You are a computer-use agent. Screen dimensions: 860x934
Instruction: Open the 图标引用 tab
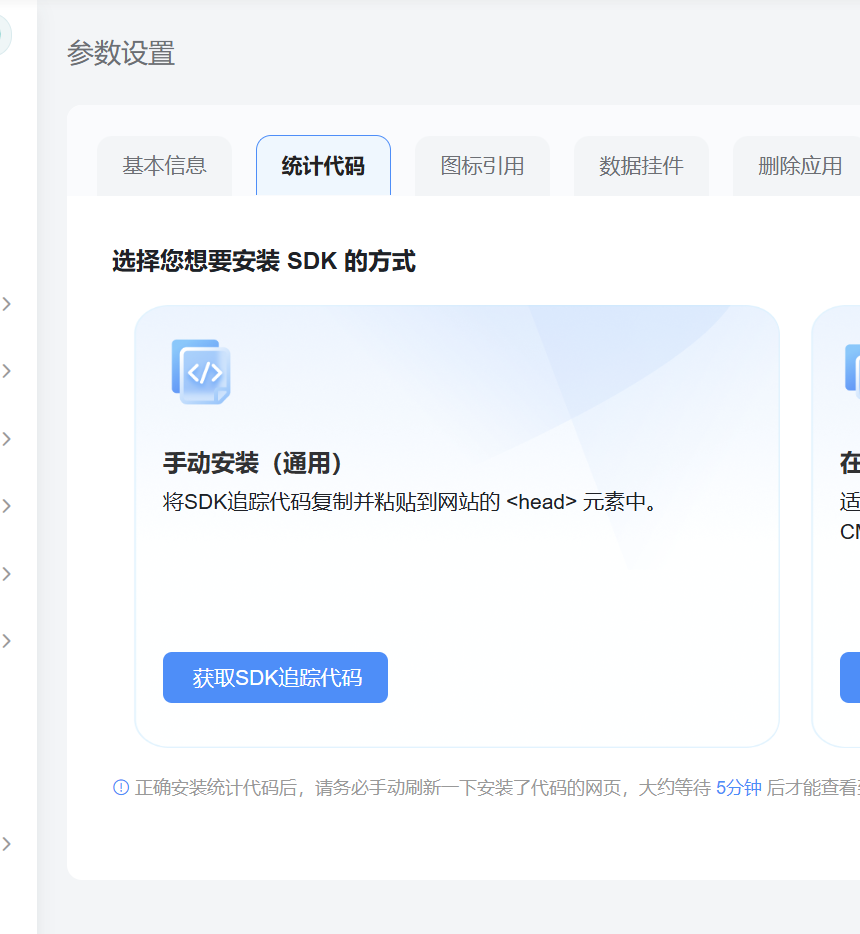coord(482,166)
